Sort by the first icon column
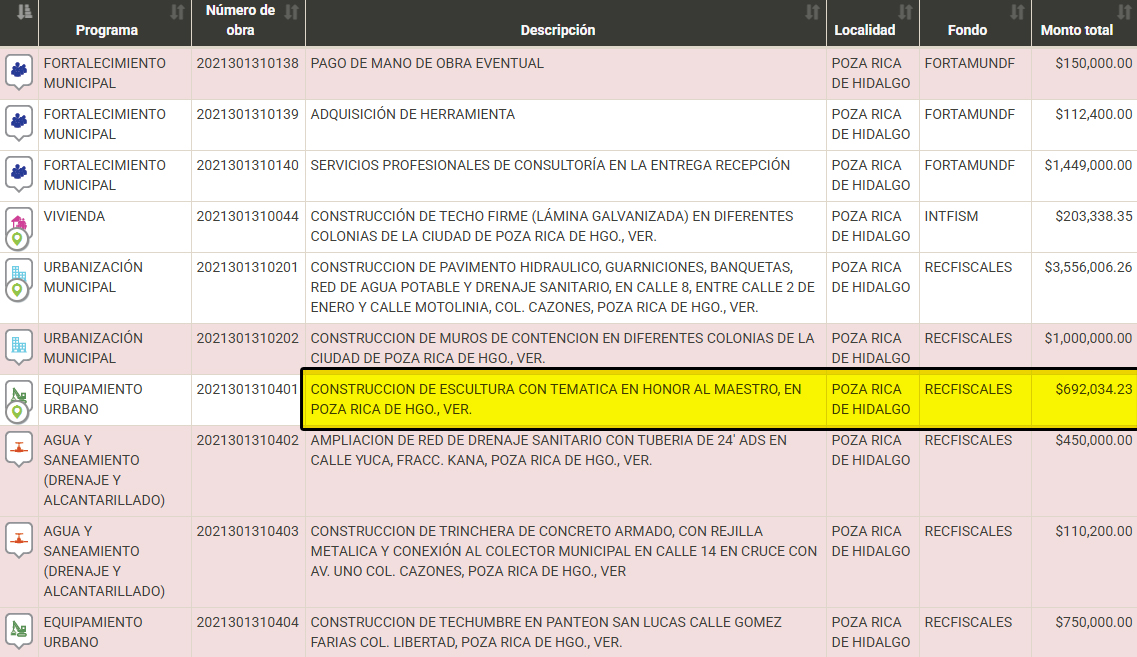Viewport: 1137px width, 657px height. (25, 12)
